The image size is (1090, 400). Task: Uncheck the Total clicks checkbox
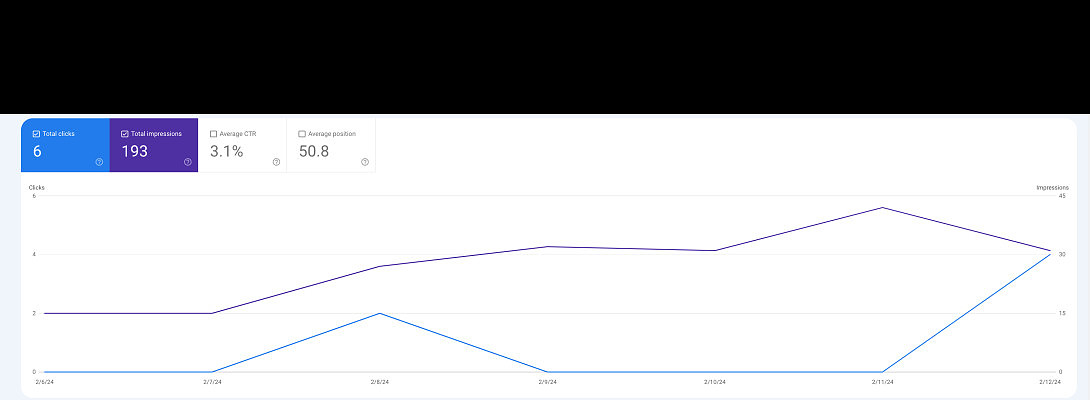[36, 133]
